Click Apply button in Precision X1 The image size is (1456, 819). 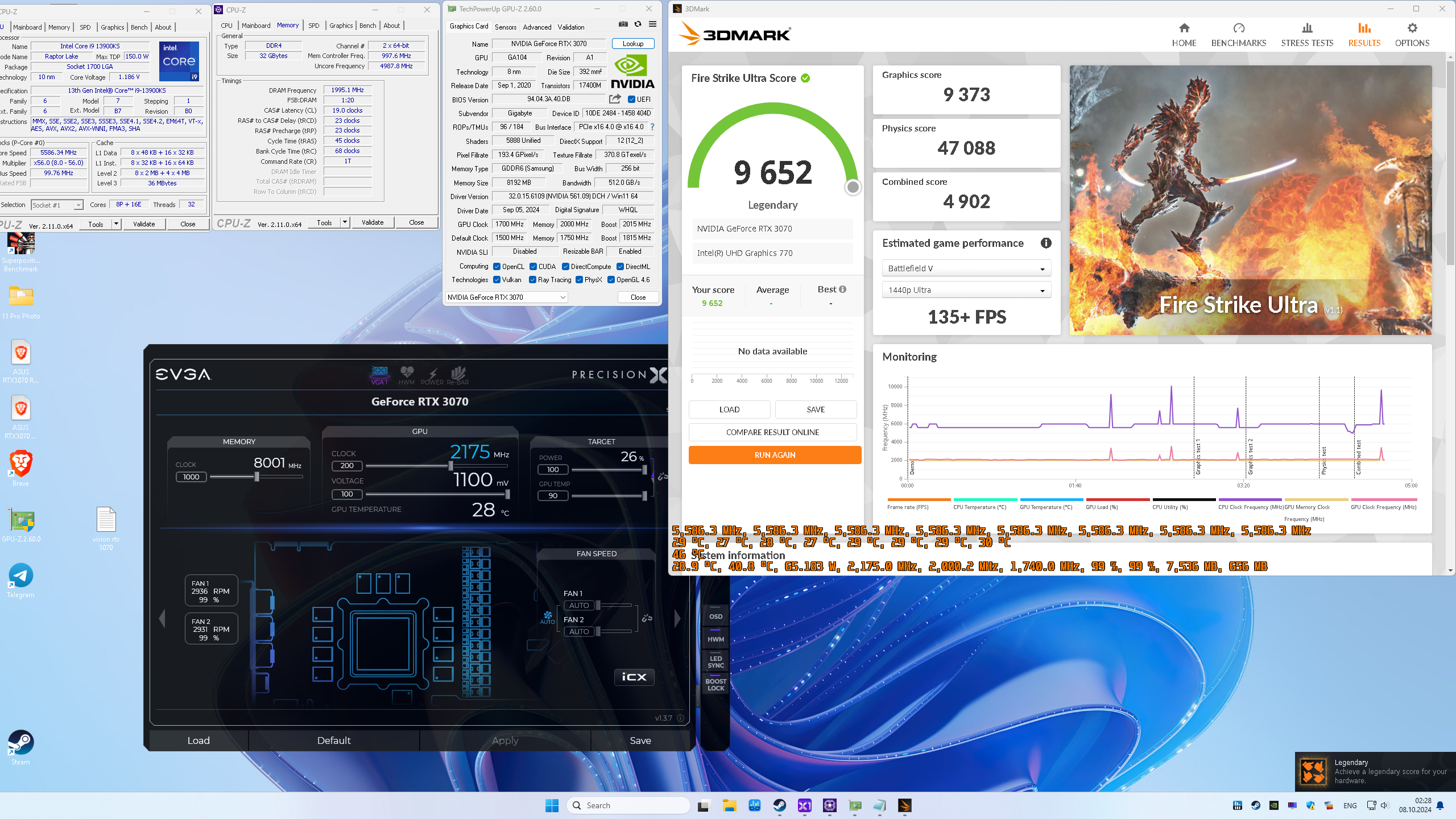(x=505, y=741)
